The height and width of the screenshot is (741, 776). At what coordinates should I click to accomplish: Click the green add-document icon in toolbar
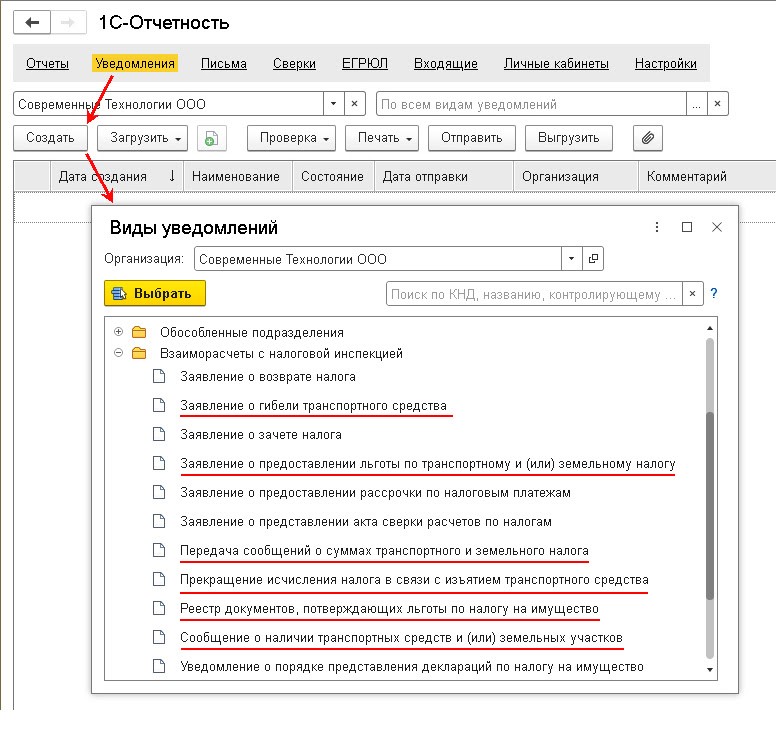(212, 138)
